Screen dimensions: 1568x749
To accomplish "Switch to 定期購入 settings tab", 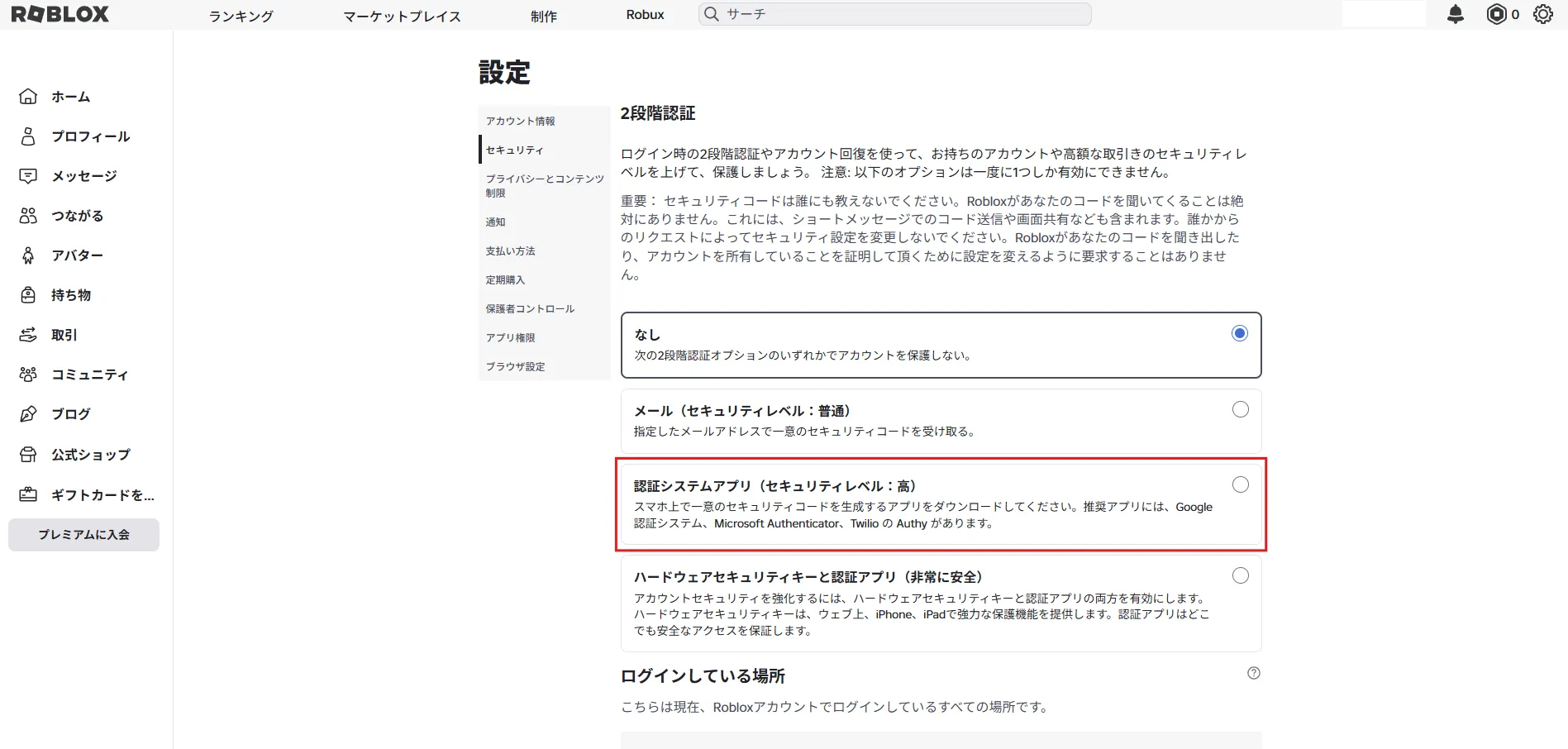I will point(544,279).
